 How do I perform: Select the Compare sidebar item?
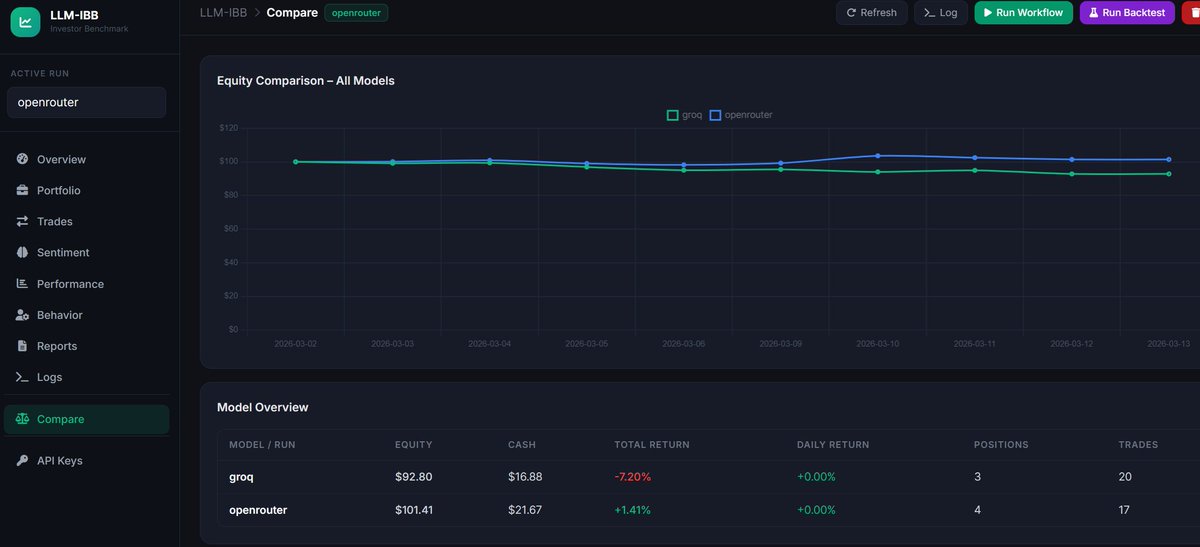87,419
